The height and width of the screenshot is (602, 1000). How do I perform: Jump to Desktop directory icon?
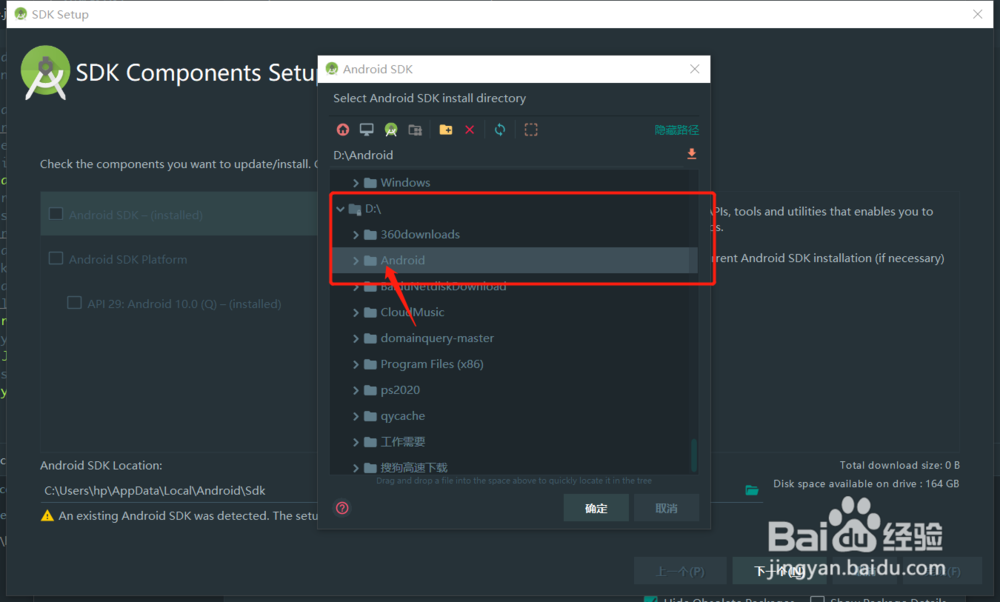[x=366, y=129]
